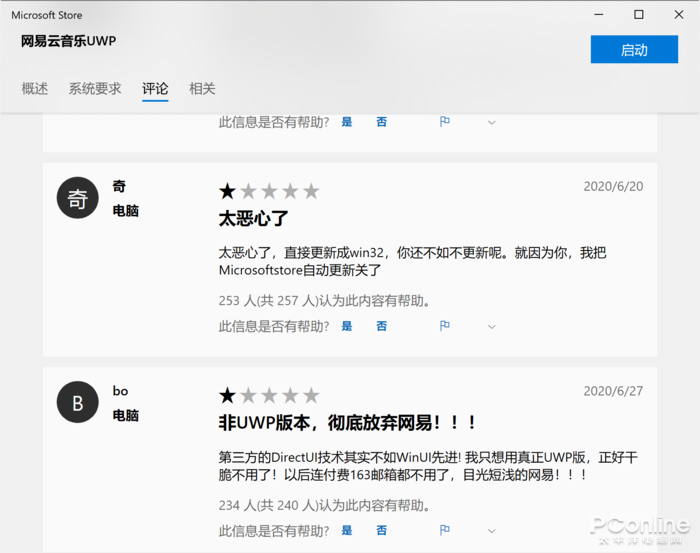Image resolution: width=700 pixels, height=553 pixels.
Task: Report the bo review with flag icon
Action: (x=445, y=530)
